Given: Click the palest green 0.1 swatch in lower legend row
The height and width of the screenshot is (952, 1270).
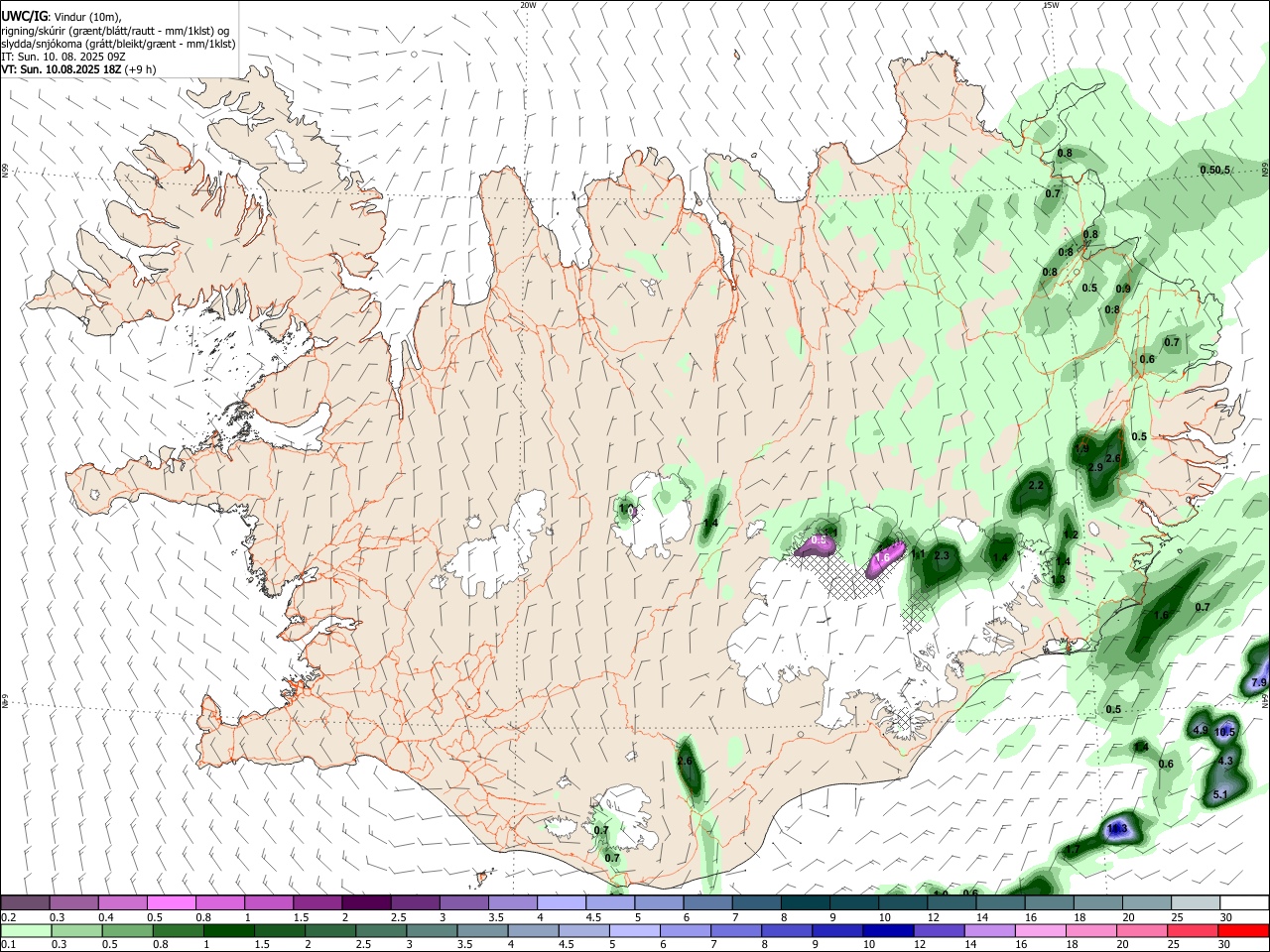Looking at the screenshot, I should pos(26,931).
